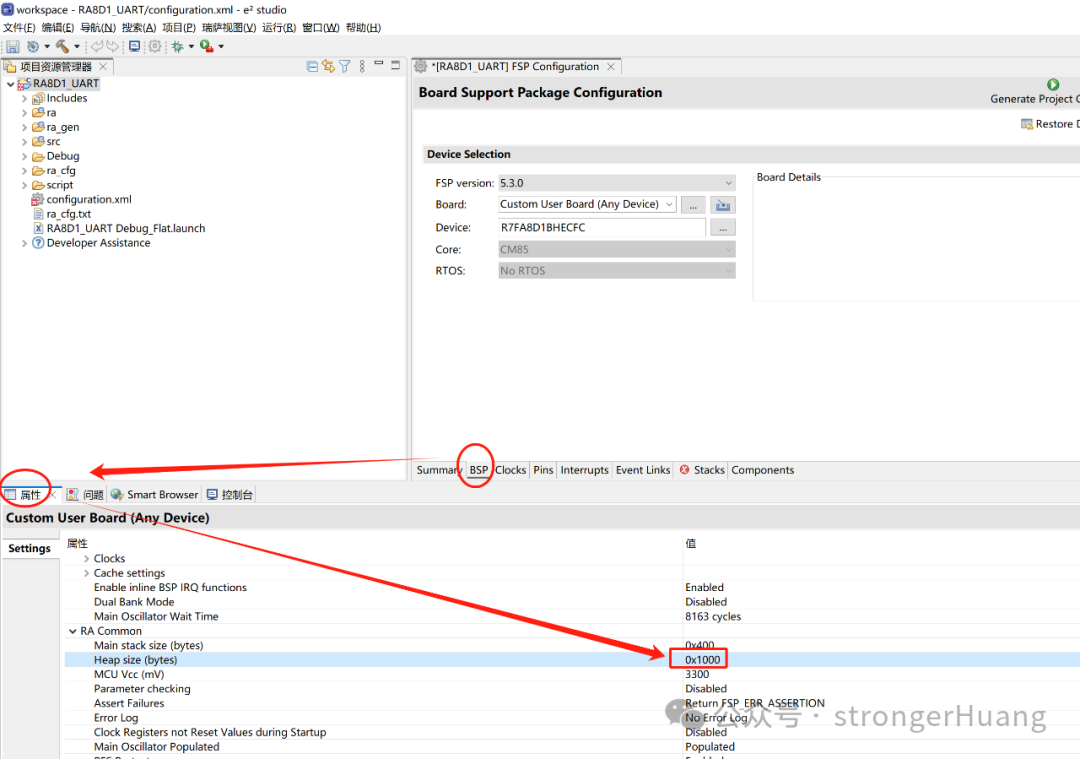The image size is (1080, 759).
Task: Click the Device browse ellipsis button
Action: 723,227
